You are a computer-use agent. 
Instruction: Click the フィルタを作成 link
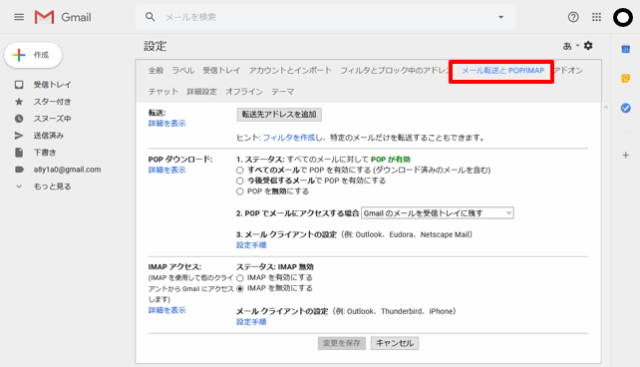[x=289, y=138]
